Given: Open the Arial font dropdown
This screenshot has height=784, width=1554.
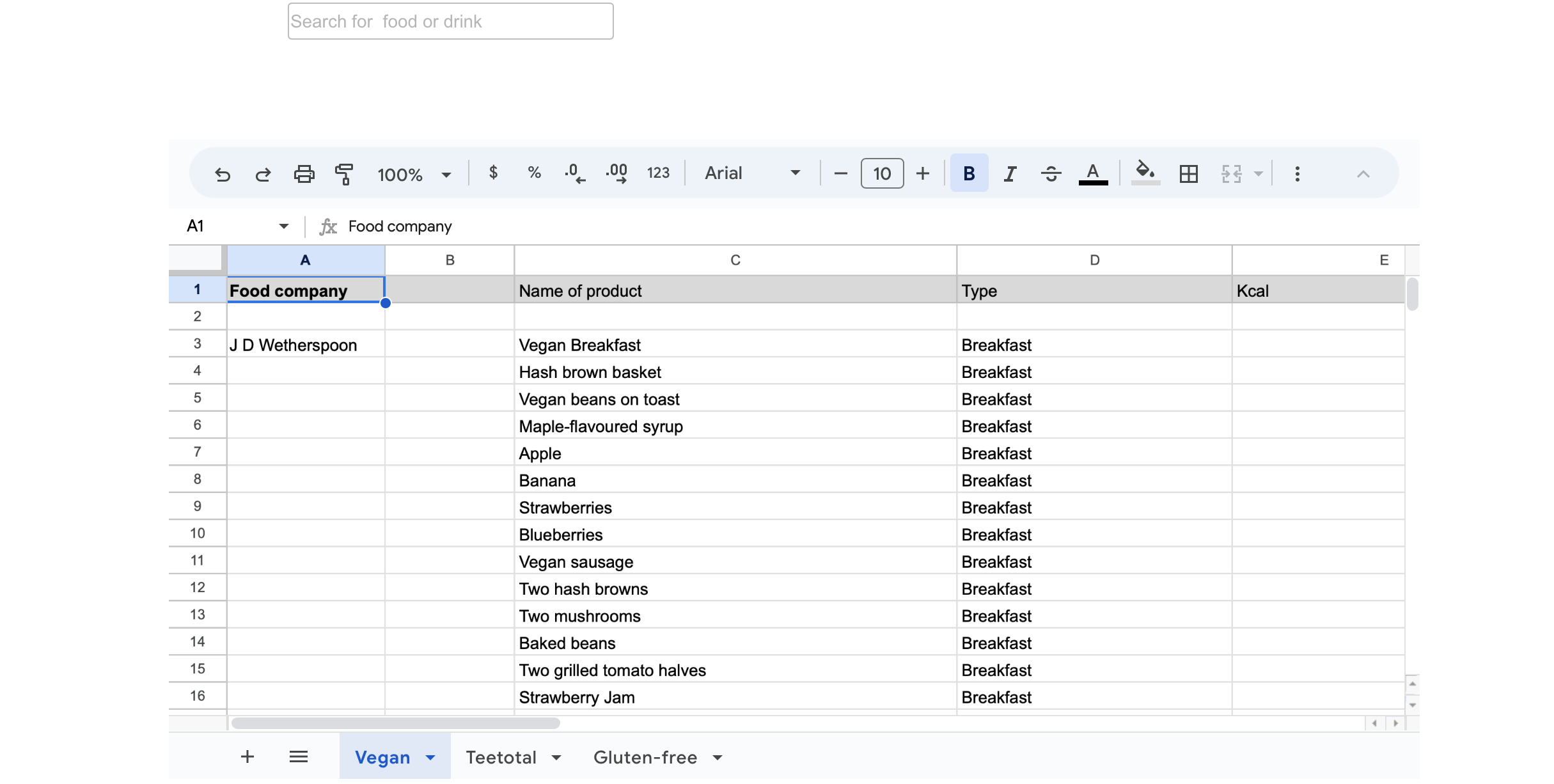Looking at the screenshot, I should click(x=753, y=173).
